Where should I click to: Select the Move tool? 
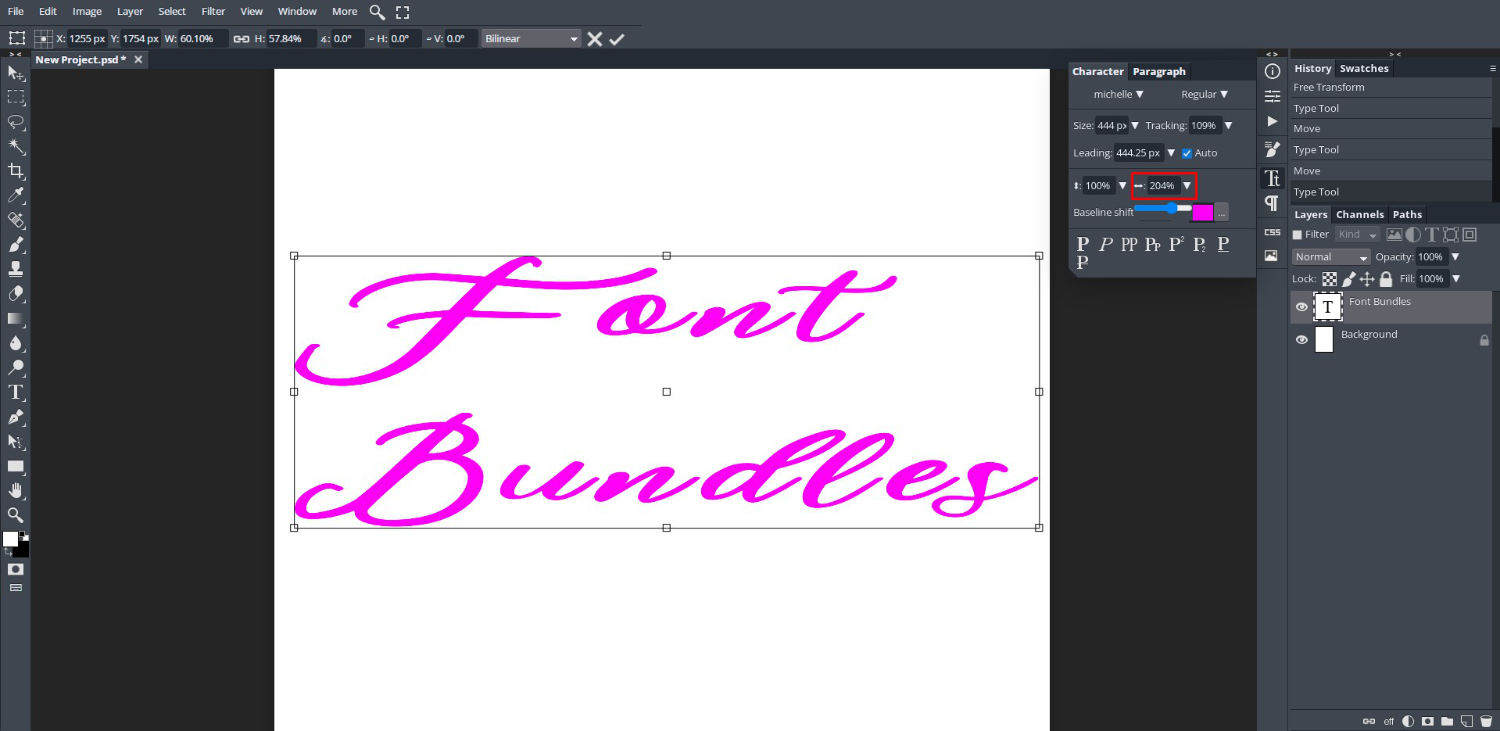click(16, 73)
